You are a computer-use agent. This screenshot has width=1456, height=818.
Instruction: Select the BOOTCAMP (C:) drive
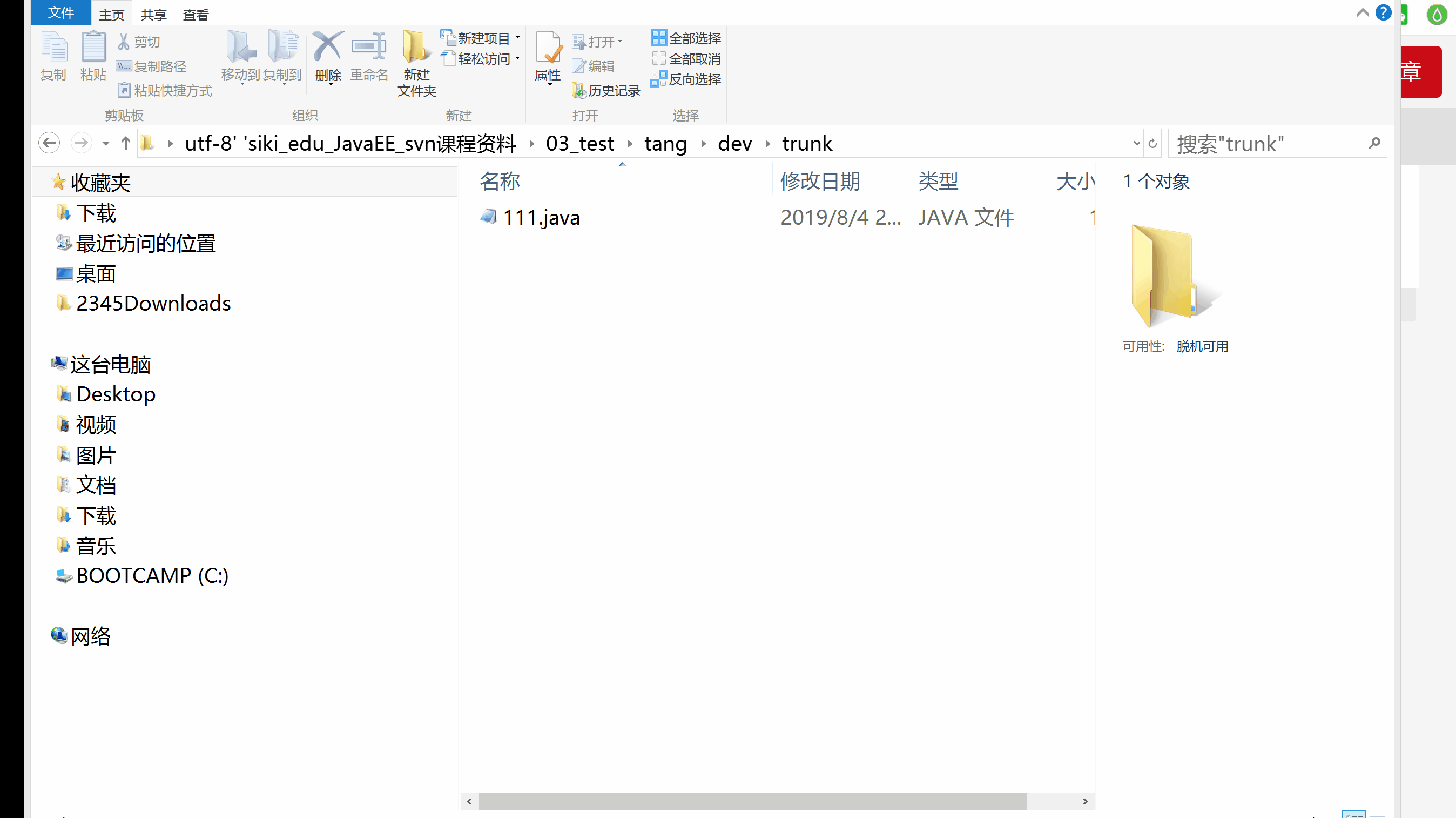pos(152,575)
